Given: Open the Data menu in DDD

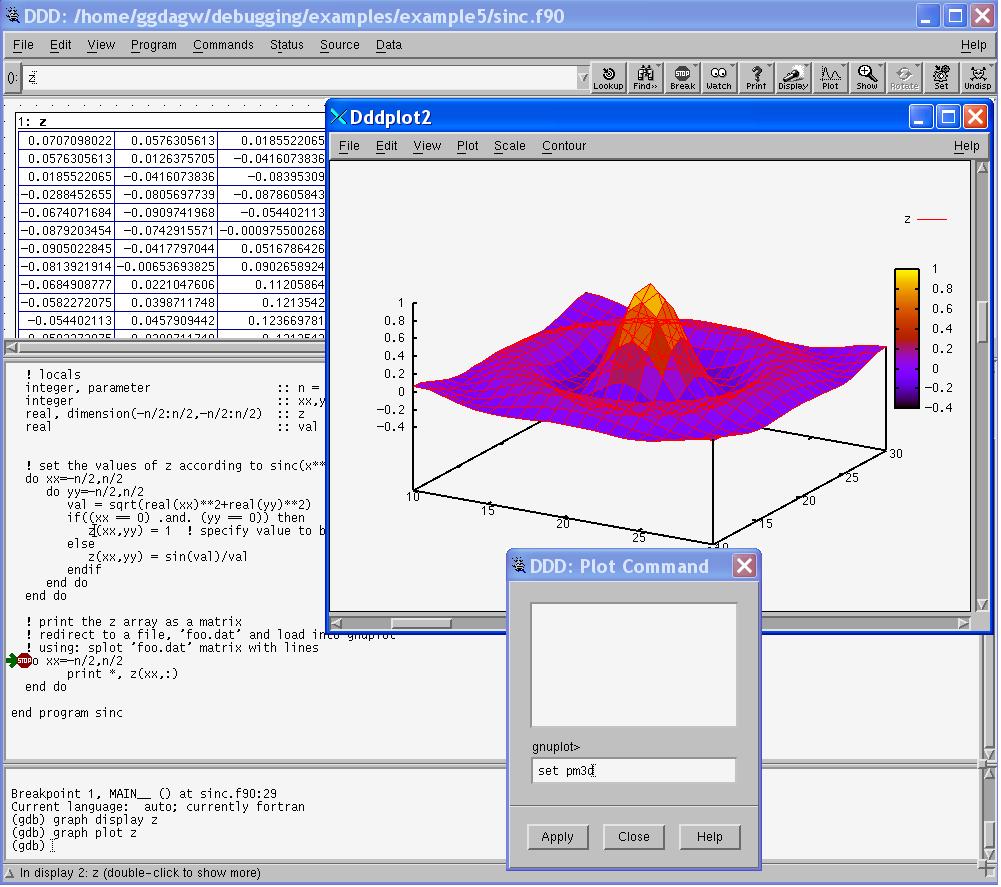Looking at the screenshot, I should point(389,45).
